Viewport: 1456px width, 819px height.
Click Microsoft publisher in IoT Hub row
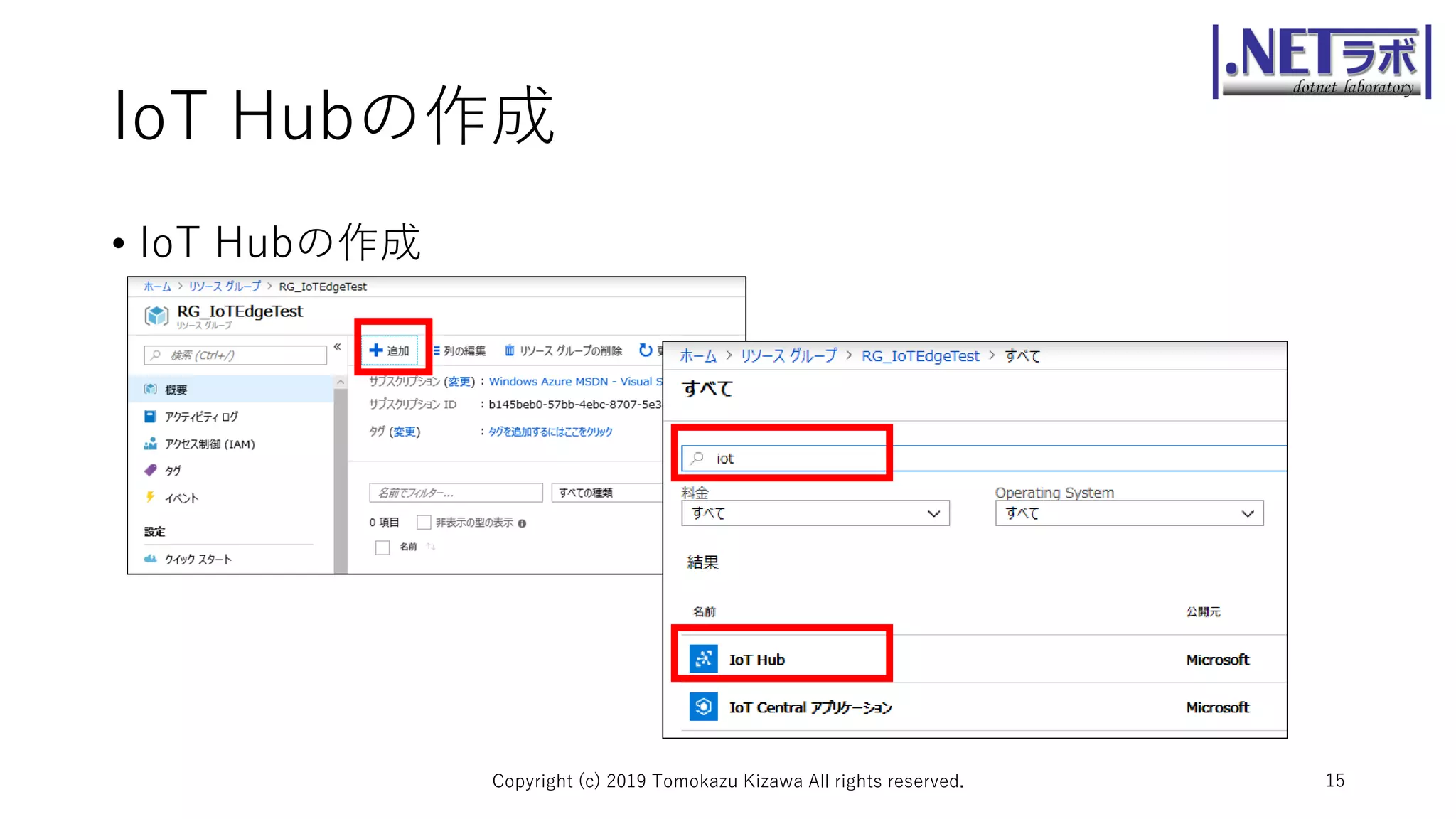[1217, 660]
